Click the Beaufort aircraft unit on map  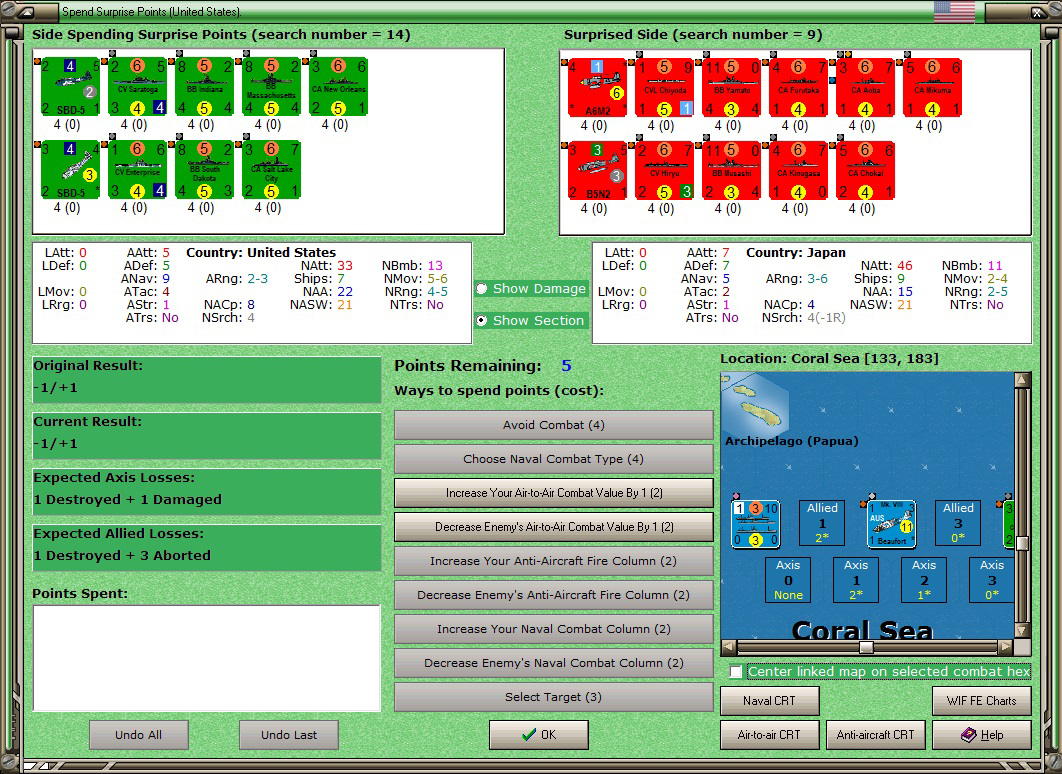(x=891, y=523)
